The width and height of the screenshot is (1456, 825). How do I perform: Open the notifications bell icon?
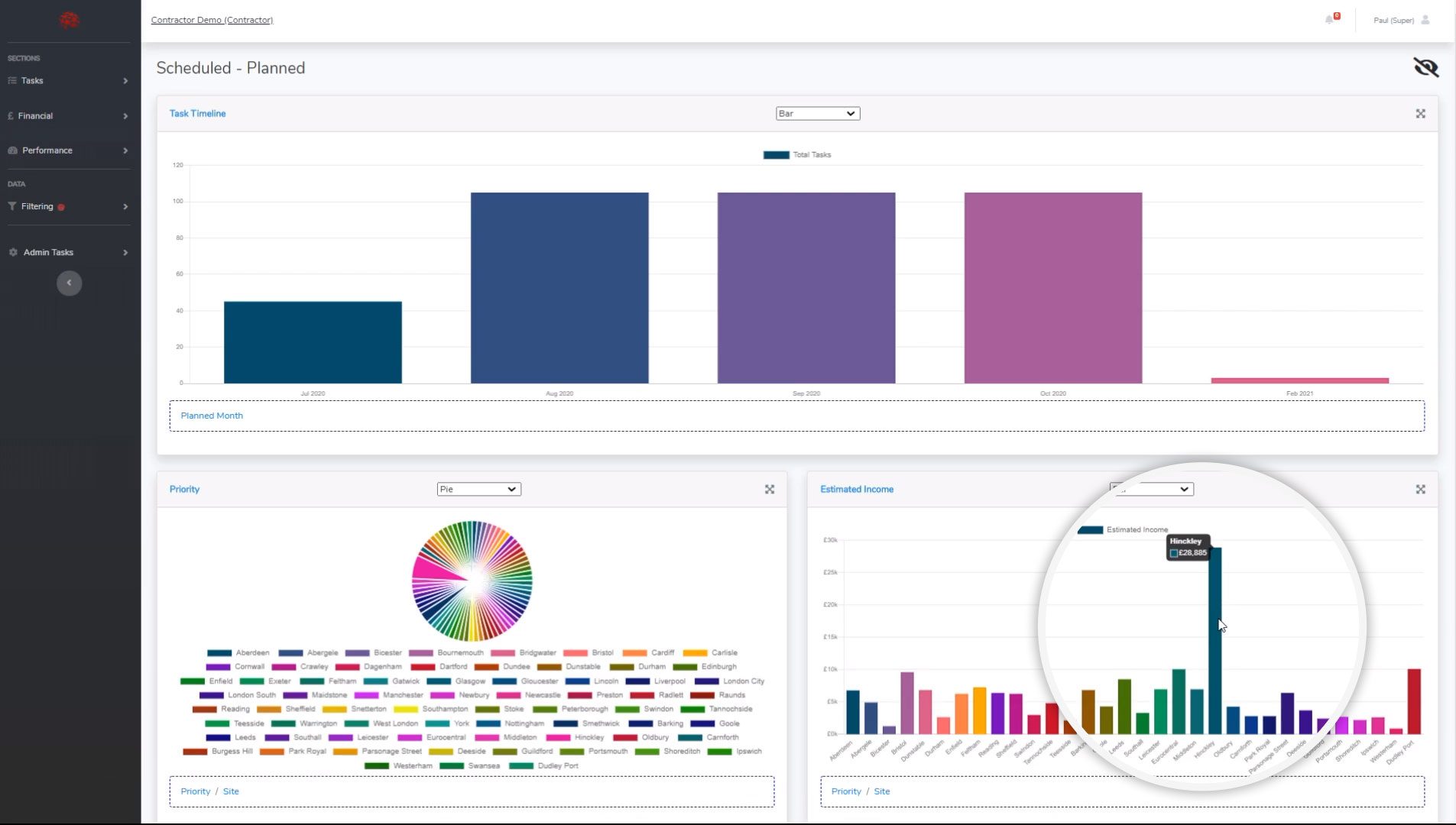click(1330, 19)
